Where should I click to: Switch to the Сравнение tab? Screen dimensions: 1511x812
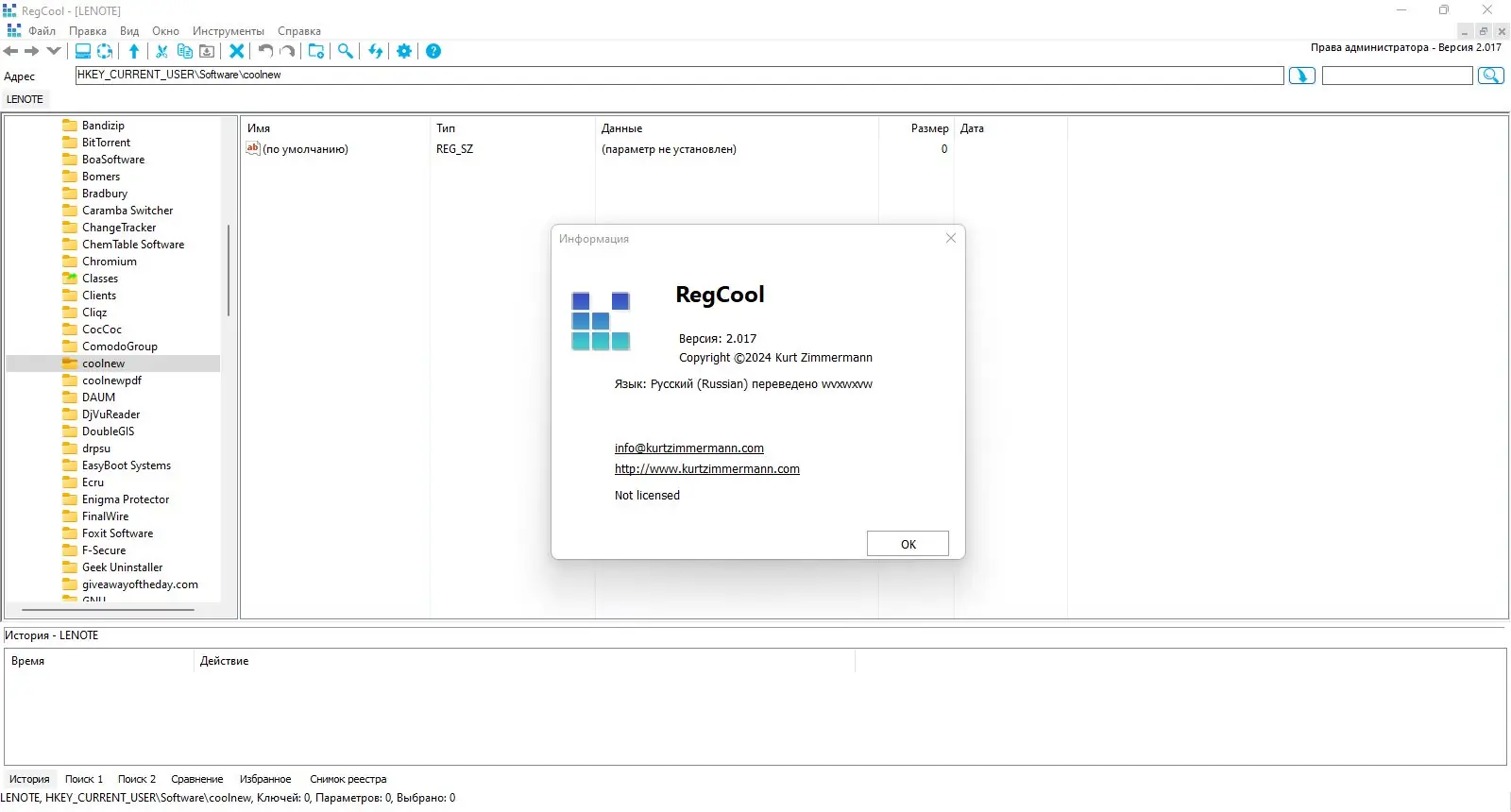[x=197, y=779]
